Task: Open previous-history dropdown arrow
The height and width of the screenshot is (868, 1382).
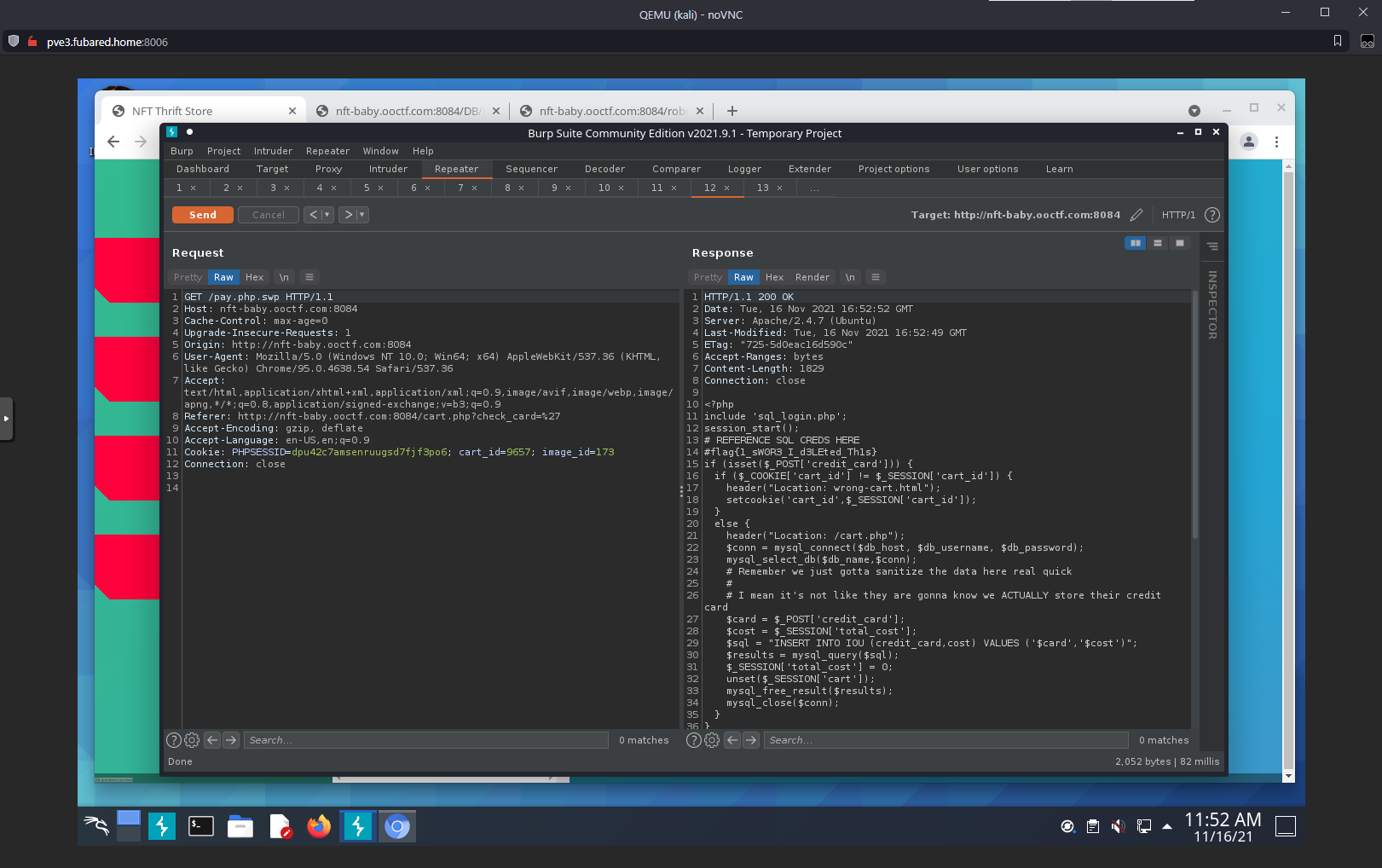Action: (x=327, y=215)
